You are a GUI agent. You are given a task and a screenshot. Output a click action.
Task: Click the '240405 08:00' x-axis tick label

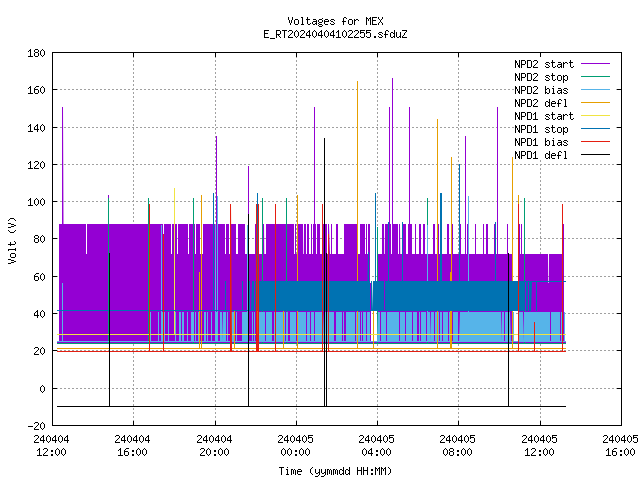pyautogui.click(x=458, y=446)
